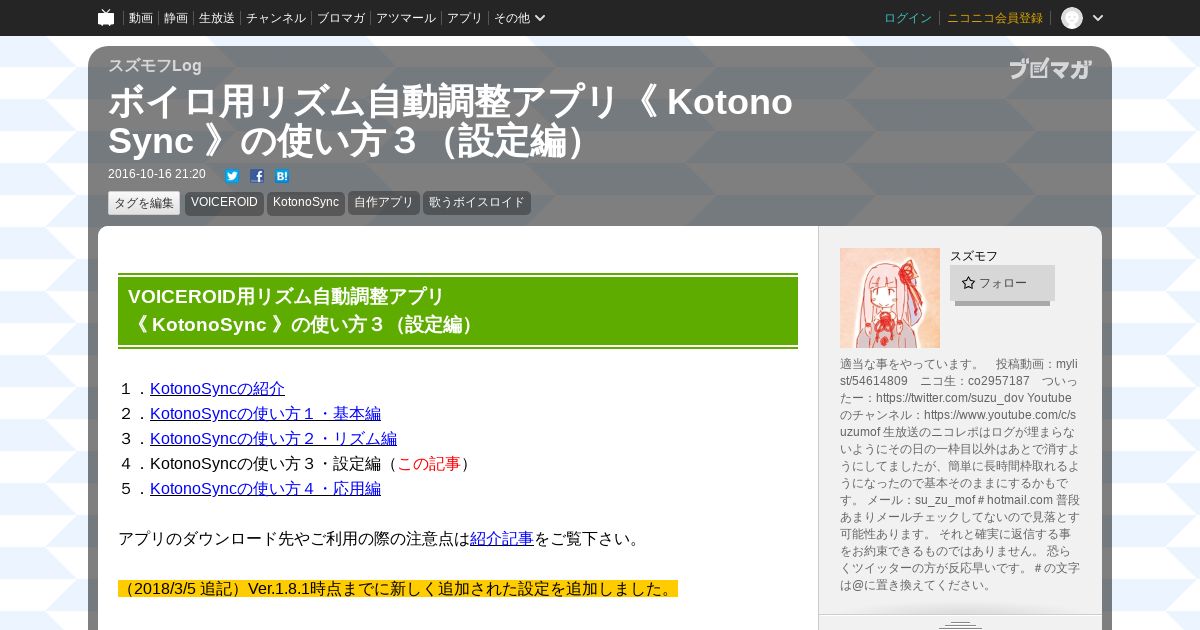The image size is (1200, 630).
Task: Open KotonoSyncの使い方４・応用編 link
Action: point(265,489)
